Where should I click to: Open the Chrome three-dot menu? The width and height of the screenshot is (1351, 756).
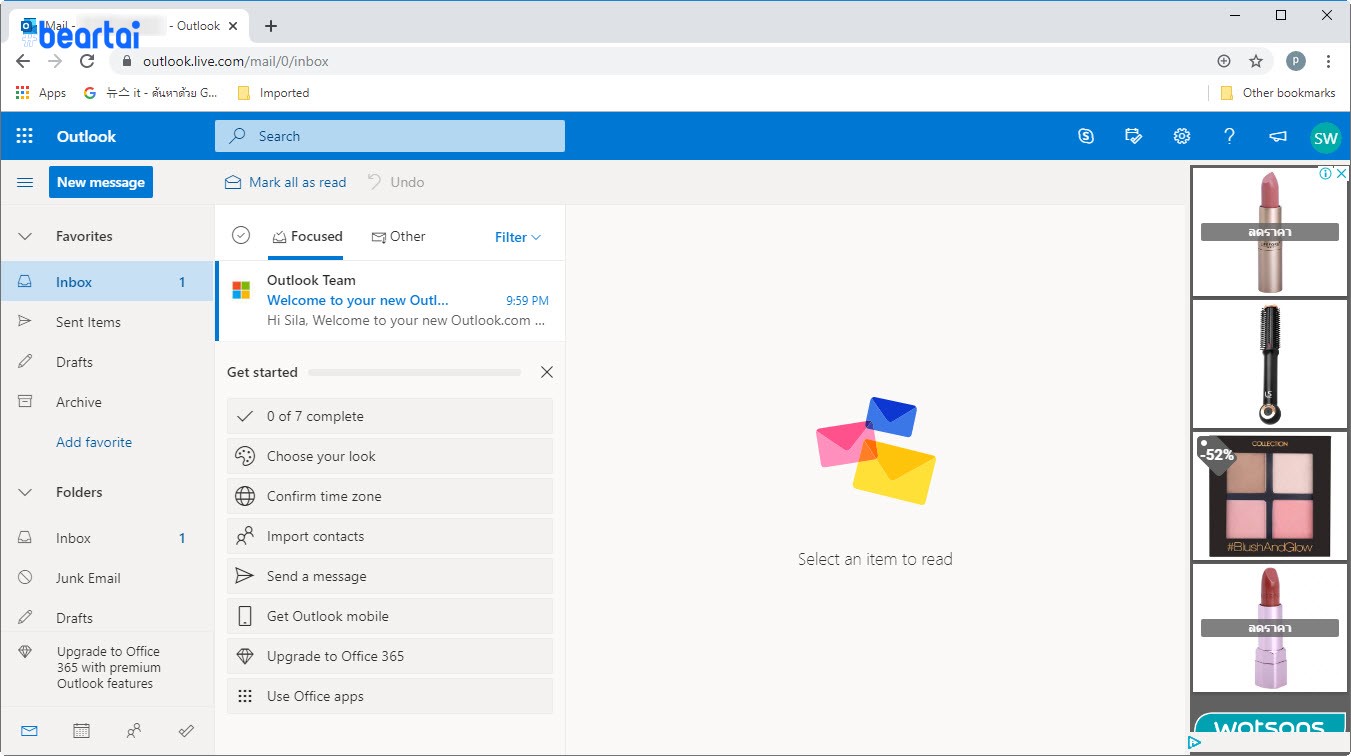click(1329, 61)
